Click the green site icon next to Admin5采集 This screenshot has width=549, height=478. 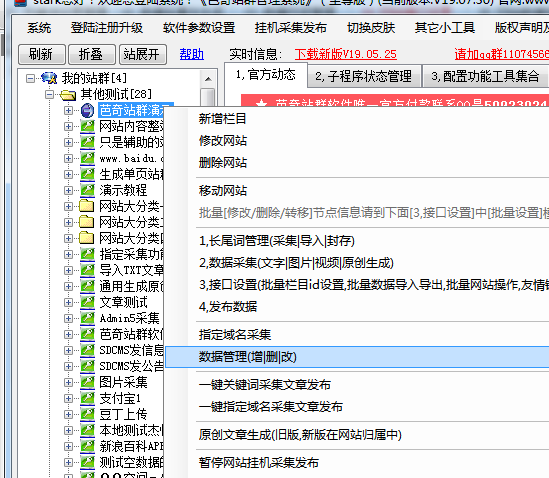(x=87, y=318)
